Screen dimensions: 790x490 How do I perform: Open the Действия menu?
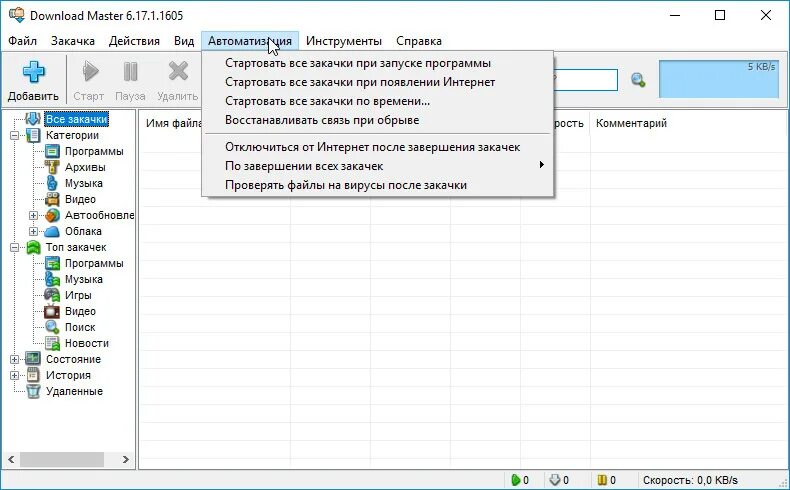(134, 41)
